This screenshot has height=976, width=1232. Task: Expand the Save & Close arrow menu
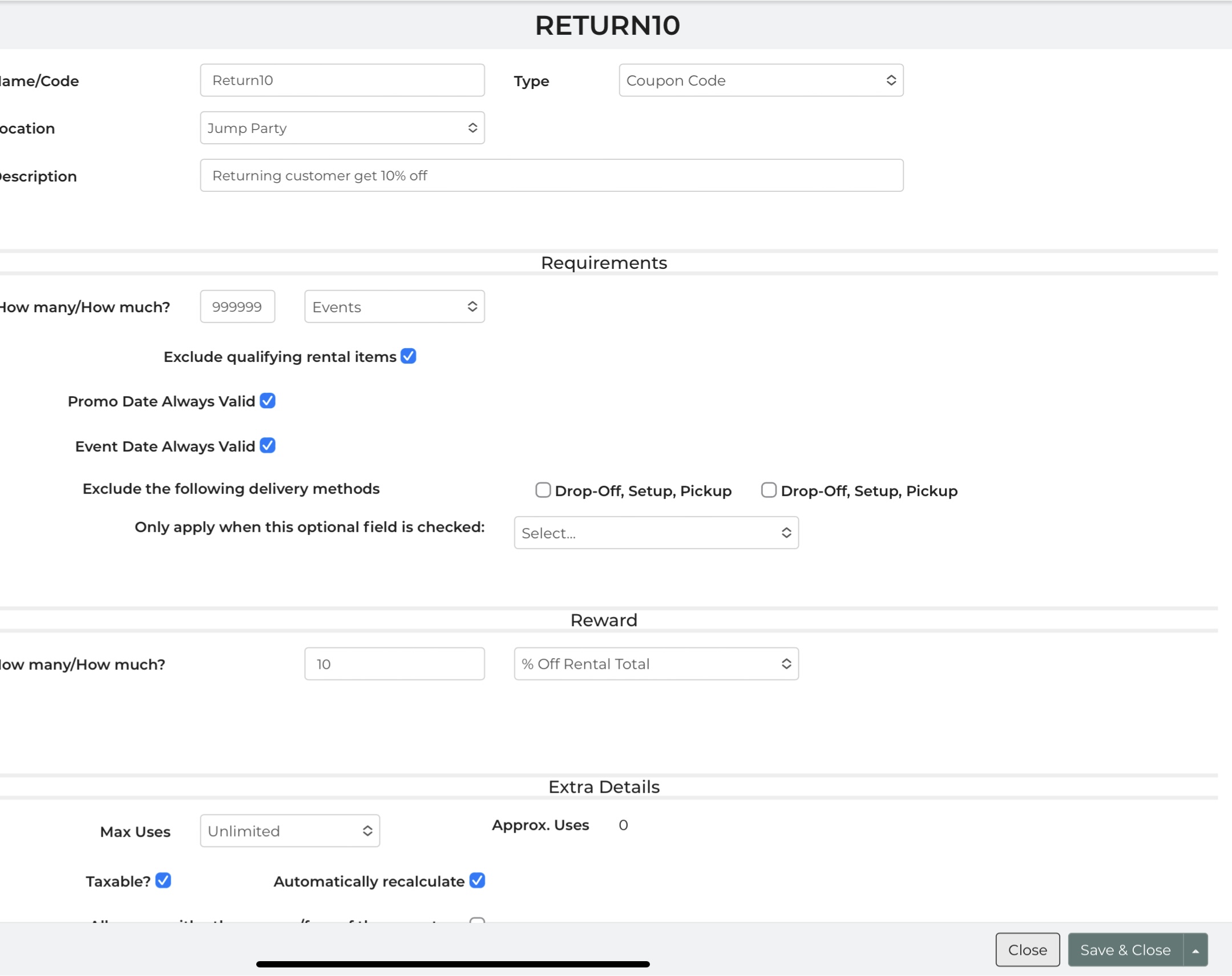point(1195,950)
